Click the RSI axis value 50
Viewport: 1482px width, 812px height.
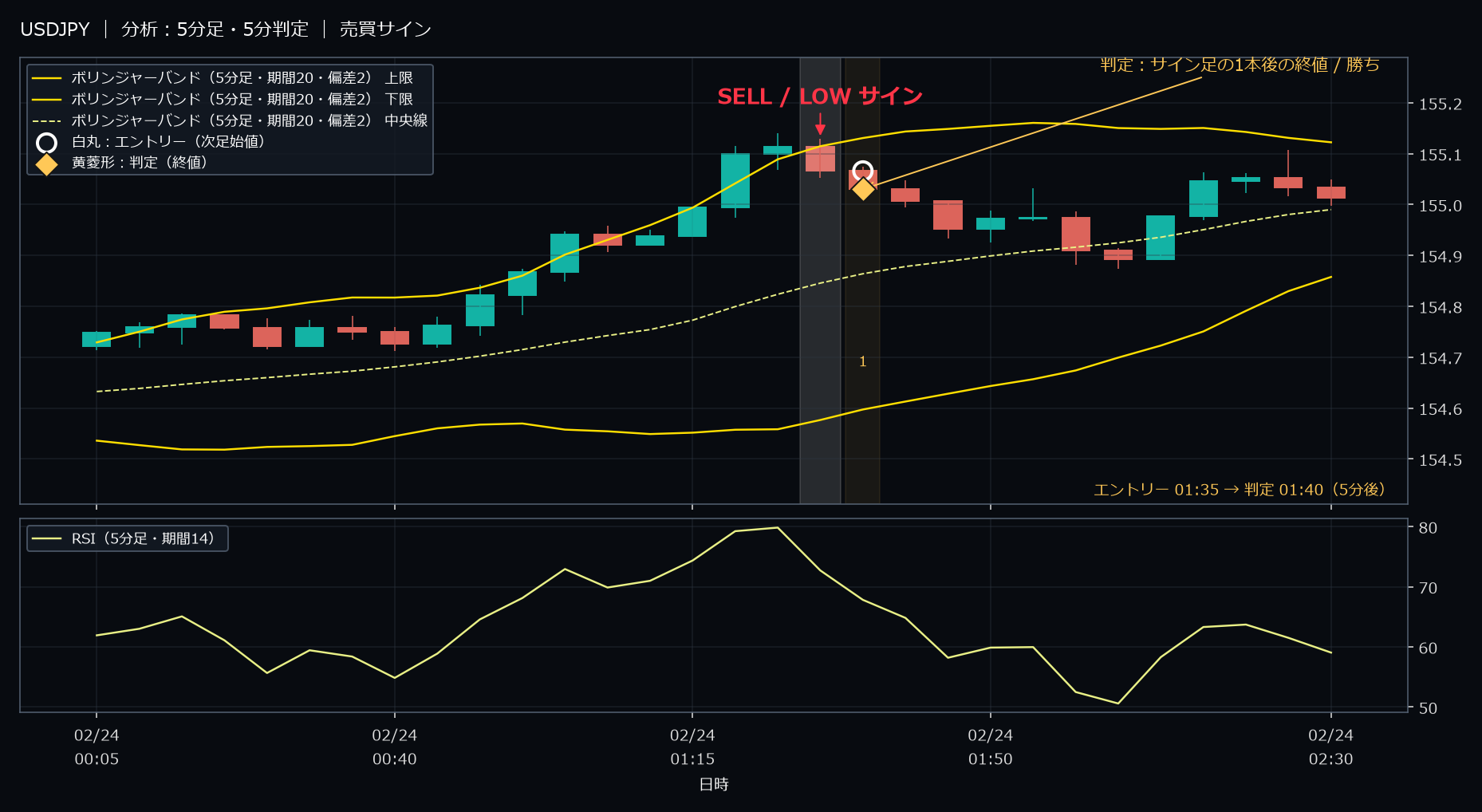click(x=1428, y=708)
